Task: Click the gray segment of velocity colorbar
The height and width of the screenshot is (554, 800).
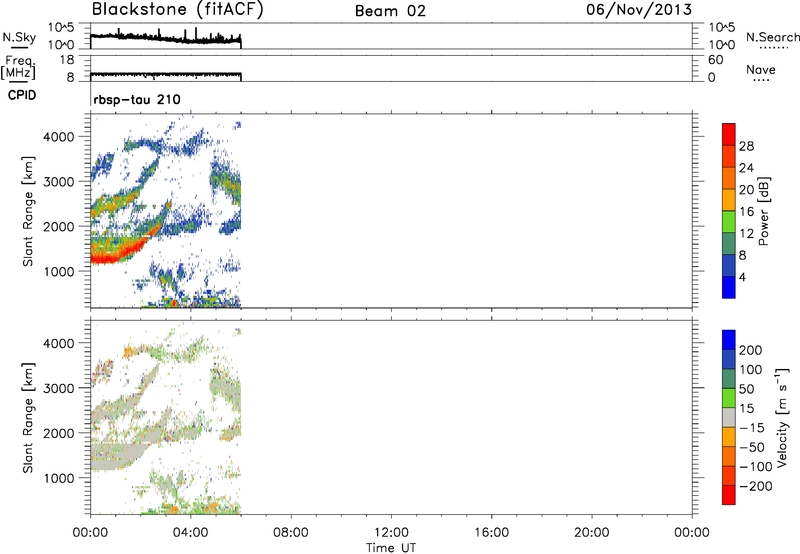Action: tap(729, 417)
